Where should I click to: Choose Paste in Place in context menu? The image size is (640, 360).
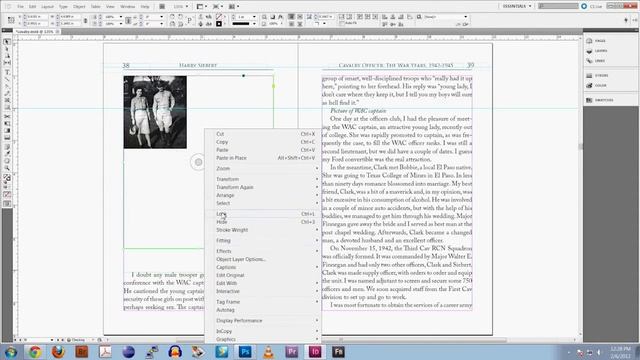pos(263,158)
